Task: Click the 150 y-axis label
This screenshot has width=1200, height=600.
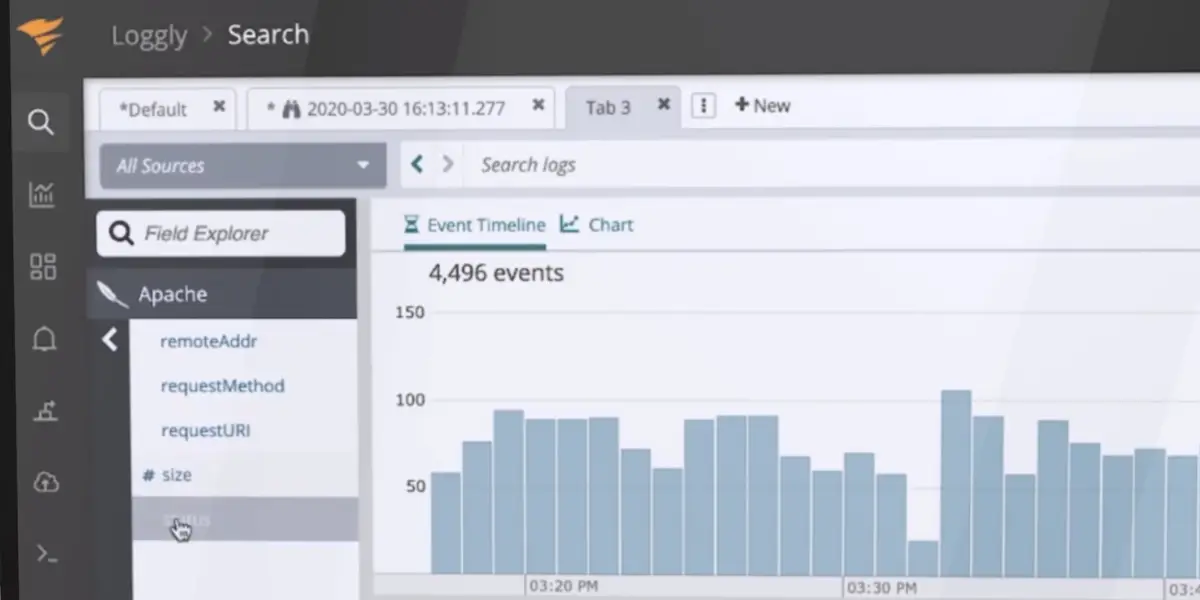Action: pos(412,312)
